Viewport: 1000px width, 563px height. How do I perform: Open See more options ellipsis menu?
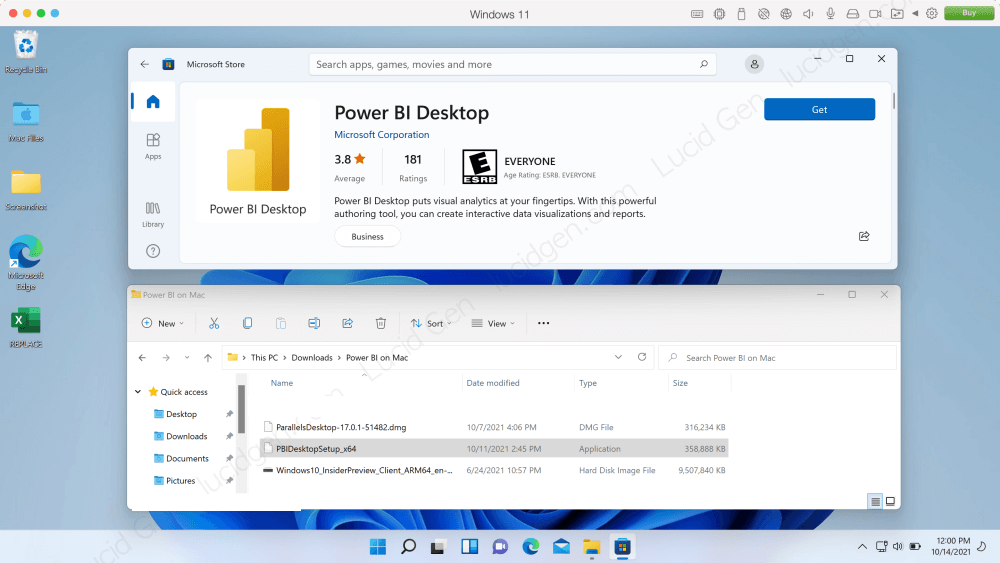[x=543, y=323]
